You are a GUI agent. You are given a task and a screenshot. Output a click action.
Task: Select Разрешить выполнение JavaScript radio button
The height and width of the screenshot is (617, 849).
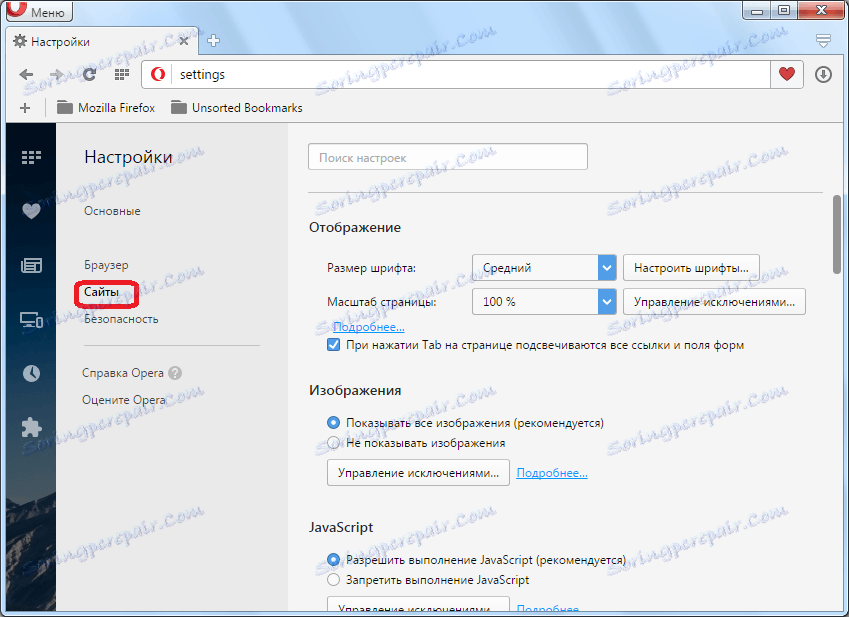(x=334, y=560)
